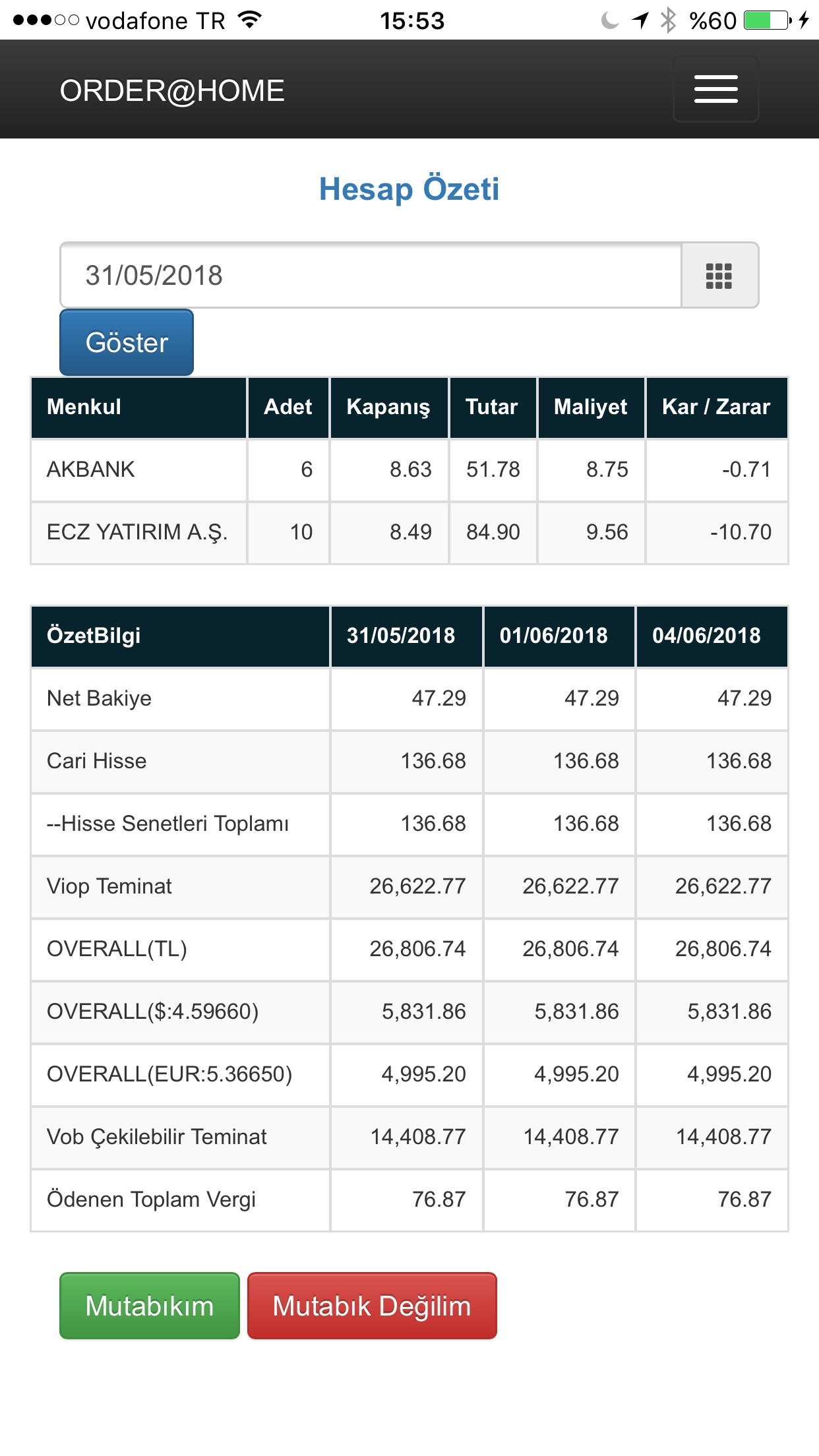819x1456 pixels.
Task: Tap the location arrow status icon
Action: (x=640, y=20)
